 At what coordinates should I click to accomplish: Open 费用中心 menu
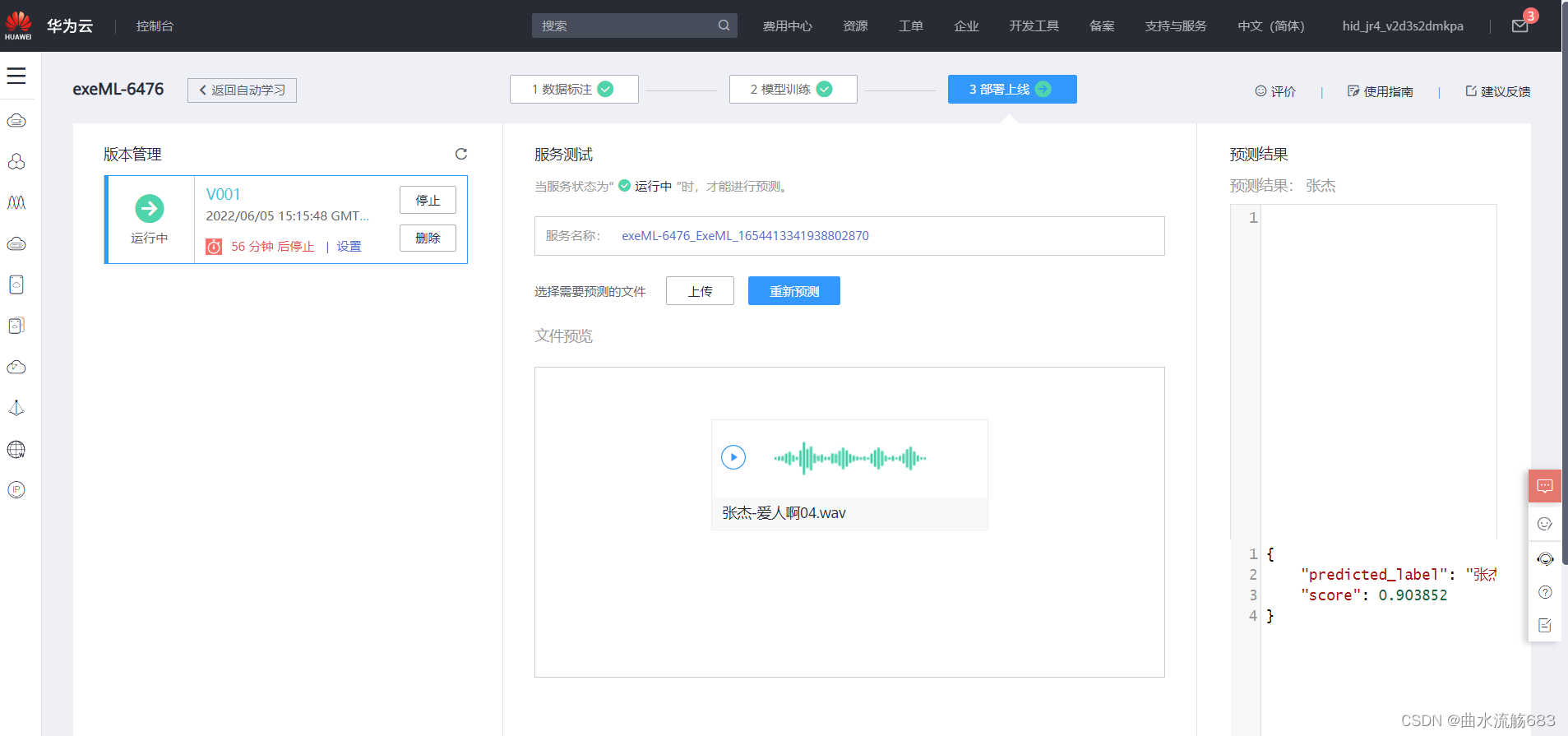click(787, 25)
